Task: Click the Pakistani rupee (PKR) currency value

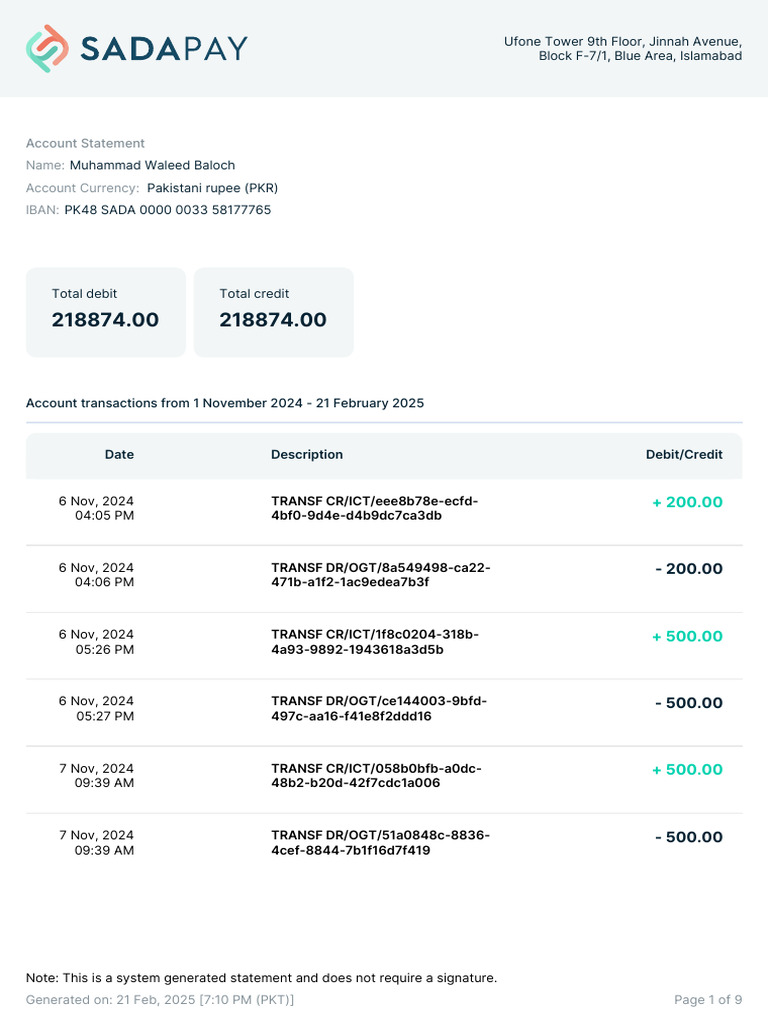Action: (212, 188)
